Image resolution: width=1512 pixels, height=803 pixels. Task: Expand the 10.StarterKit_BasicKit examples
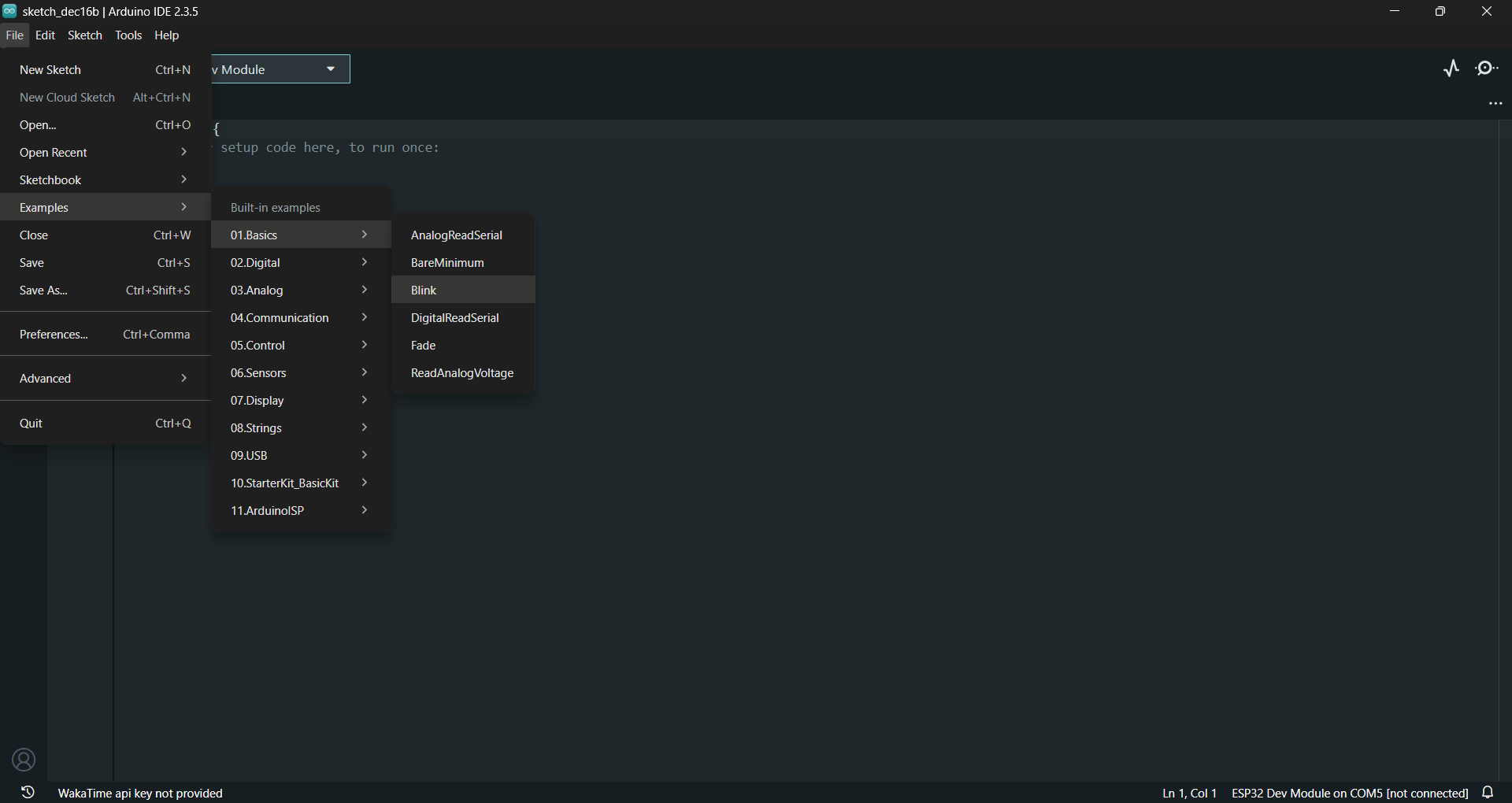click(x=301, y=483)
